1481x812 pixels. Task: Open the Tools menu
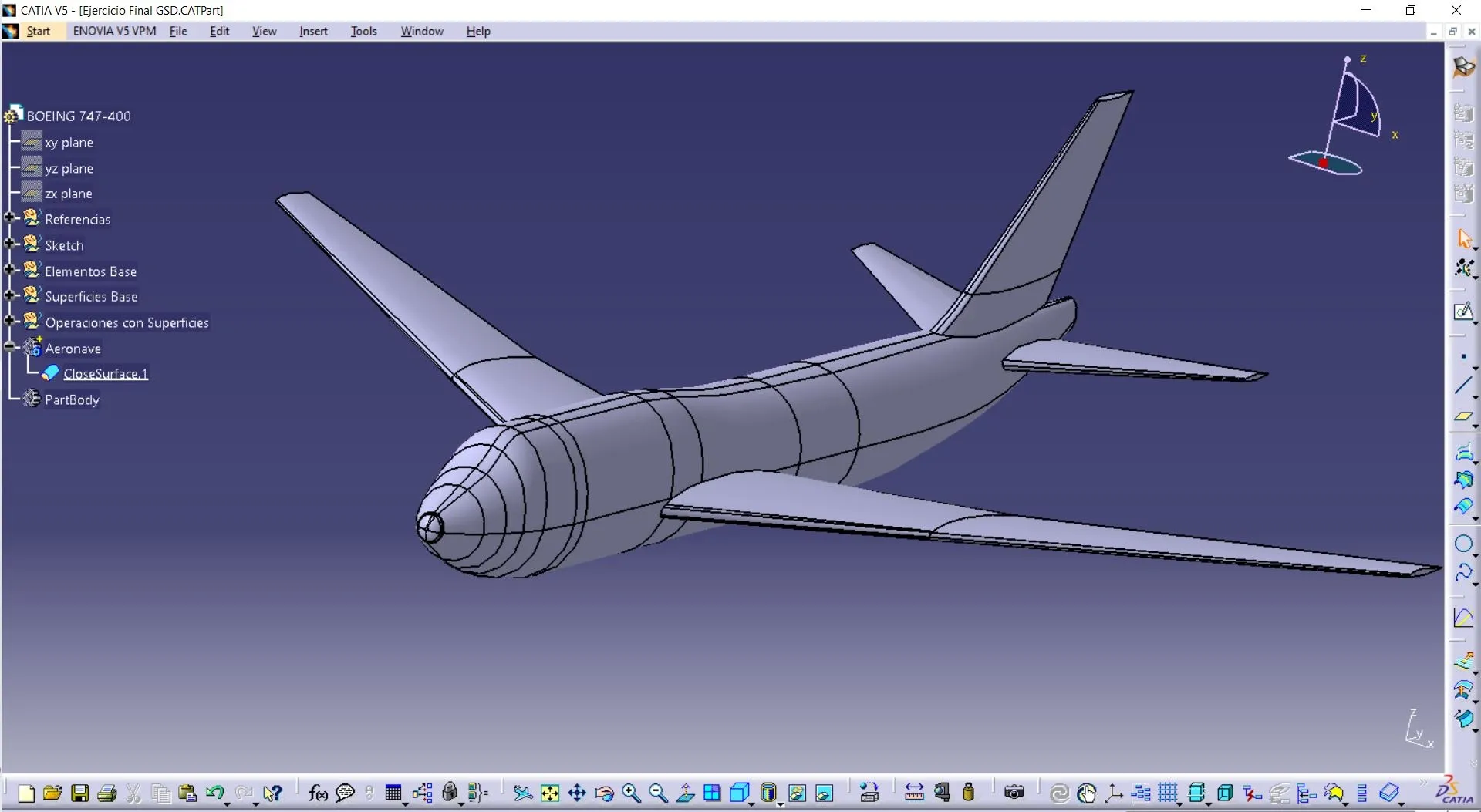pyautogui.click(x=363, y=31)
